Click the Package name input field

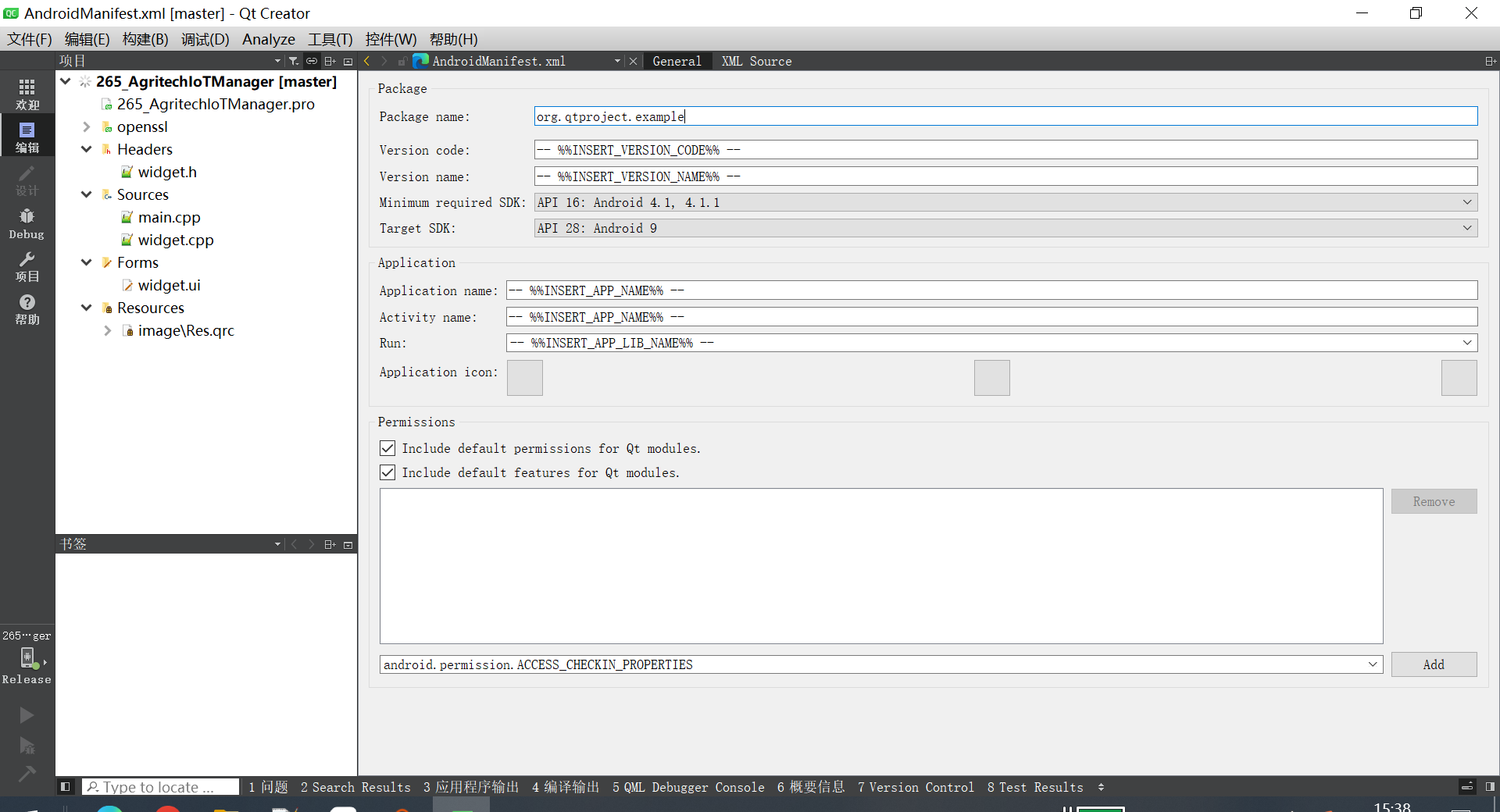point(1005,116)
